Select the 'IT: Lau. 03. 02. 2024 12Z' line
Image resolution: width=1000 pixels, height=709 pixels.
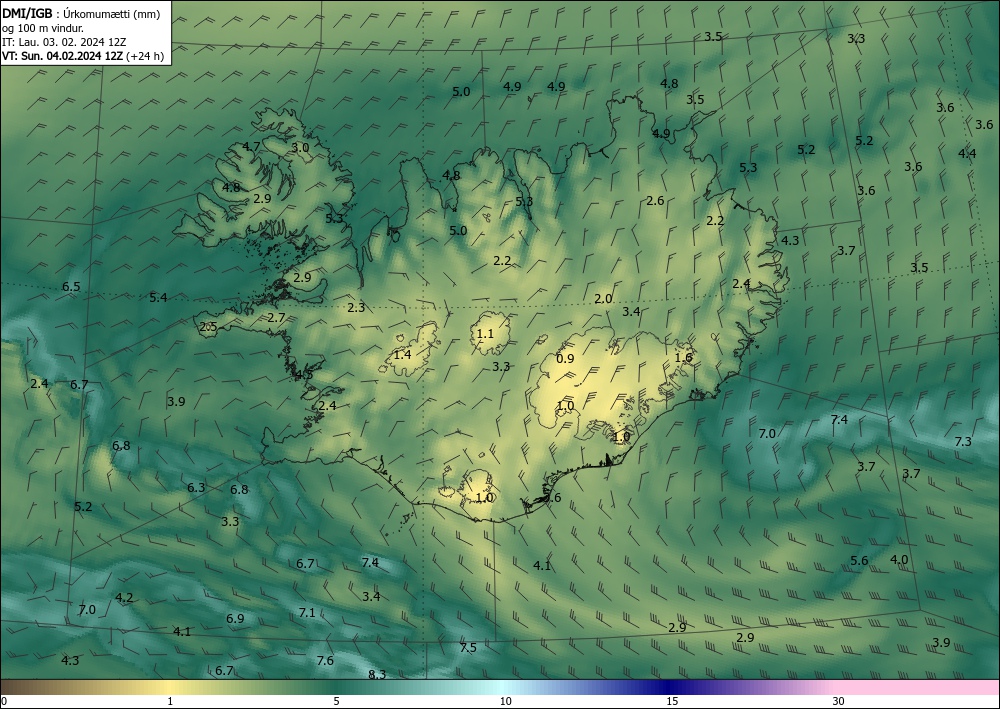64,42
